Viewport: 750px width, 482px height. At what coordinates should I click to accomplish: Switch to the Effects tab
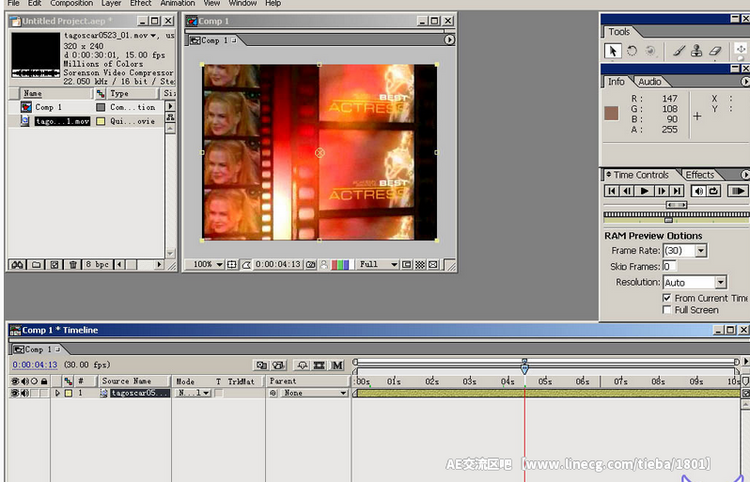(699, 175)
